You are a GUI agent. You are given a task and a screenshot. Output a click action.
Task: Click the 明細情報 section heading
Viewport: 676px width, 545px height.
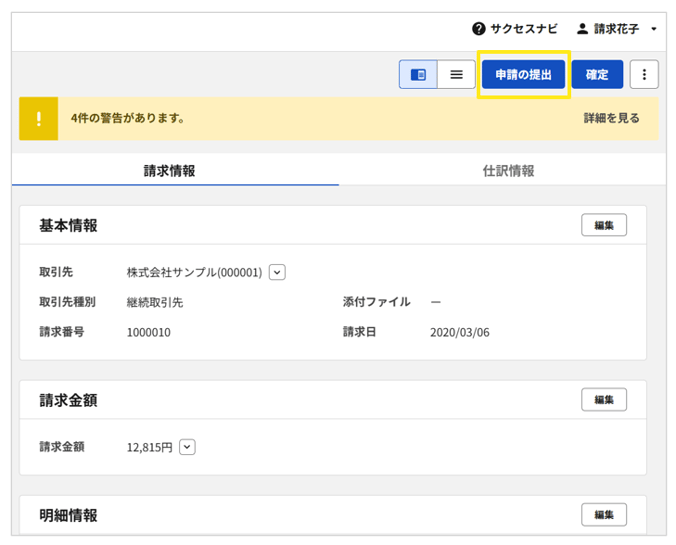68,515
